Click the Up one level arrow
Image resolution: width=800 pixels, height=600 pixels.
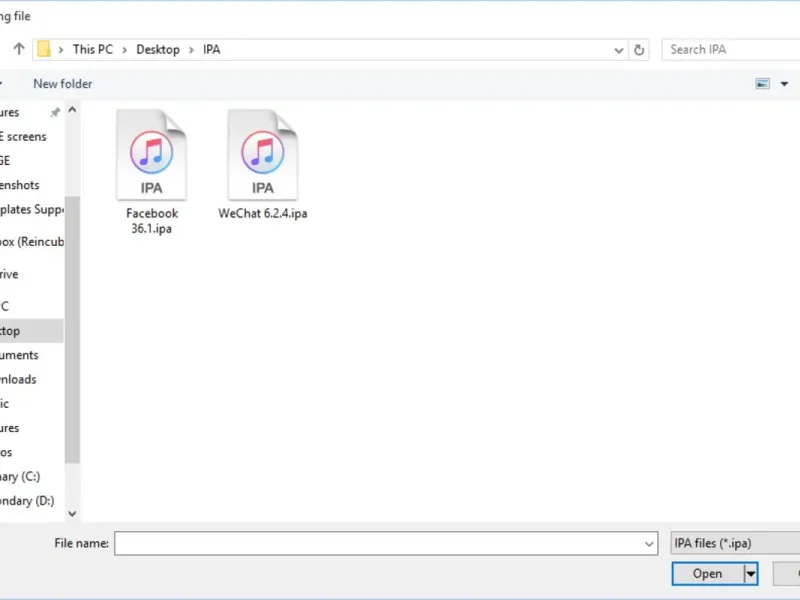point(19,49)
